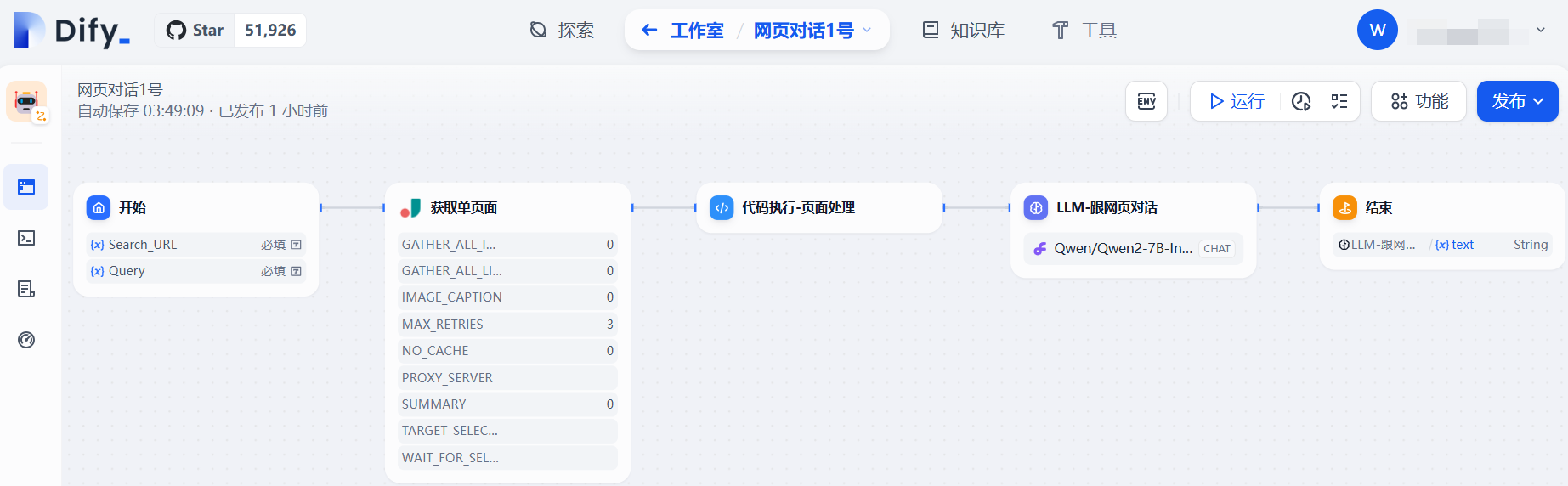1568x486 pixels.
Task: Click the 代码执行-页面处理 code icon
Action: pos(722,207)
